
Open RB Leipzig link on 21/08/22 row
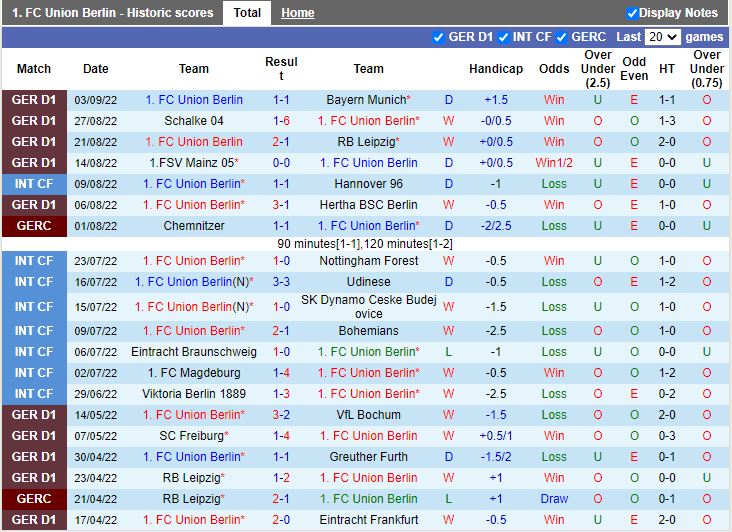tap(368, 142)
